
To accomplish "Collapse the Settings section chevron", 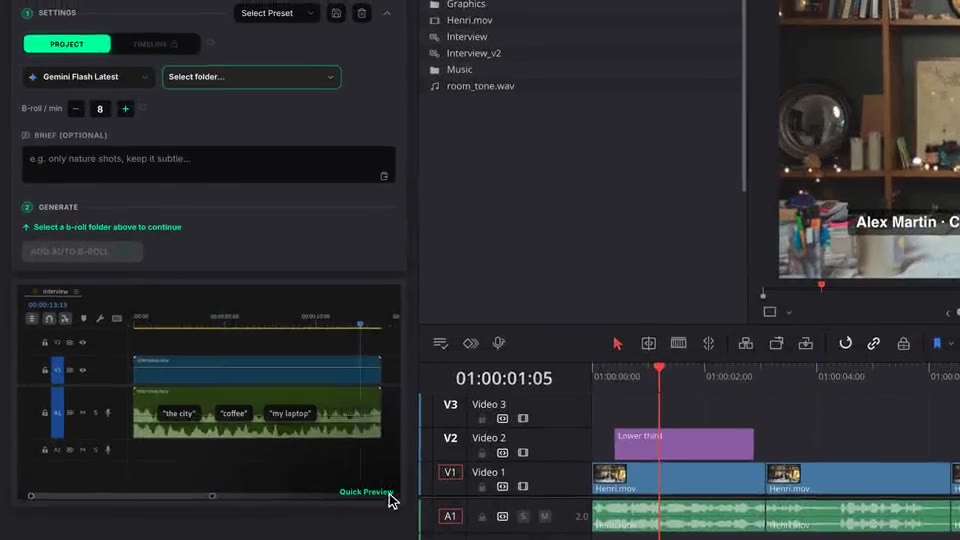I will pyautogui.click(x=387, y=13).
